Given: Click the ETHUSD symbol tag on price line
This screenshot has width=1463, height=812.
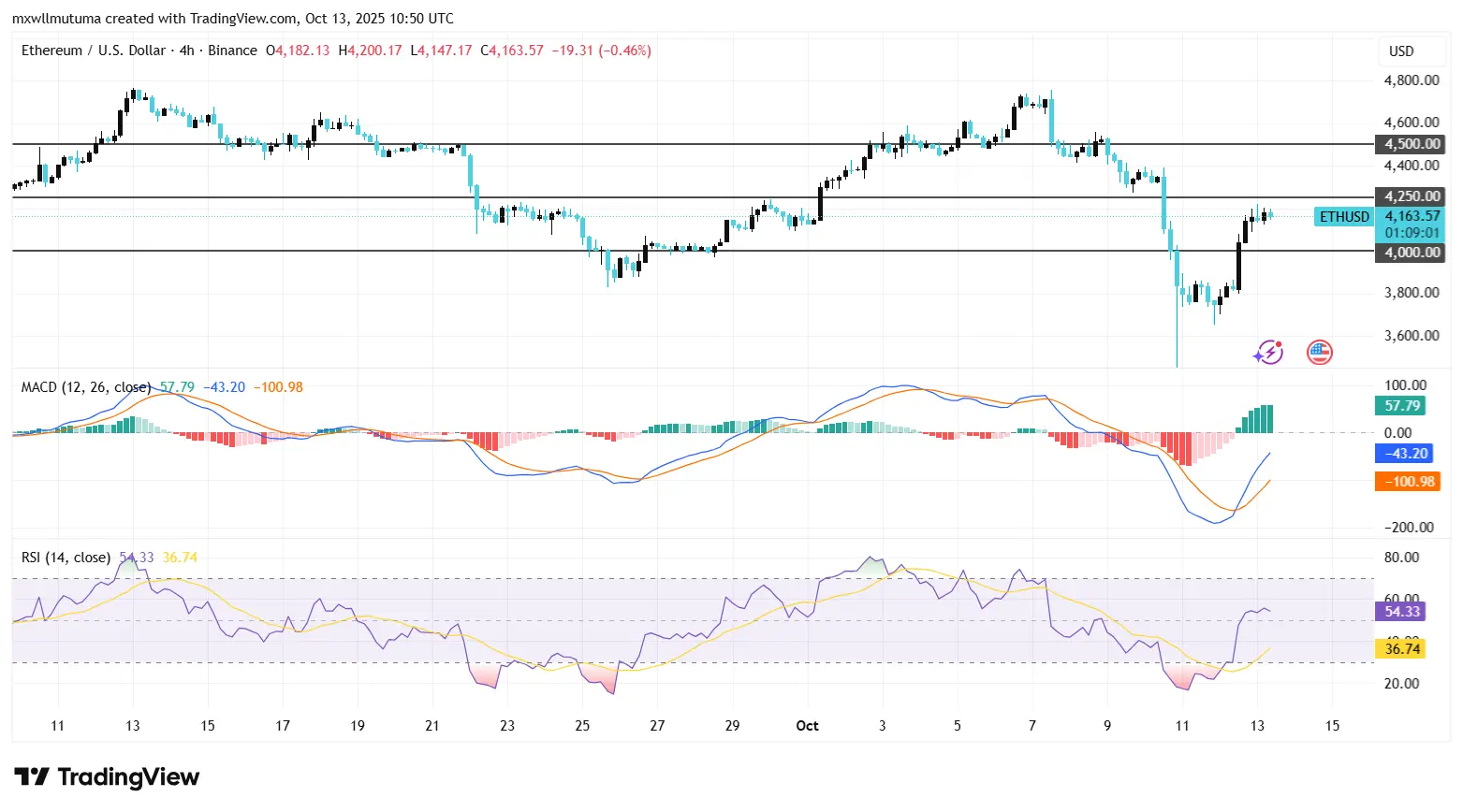Looking at the screenshot, I should (x=1343, y=217).
